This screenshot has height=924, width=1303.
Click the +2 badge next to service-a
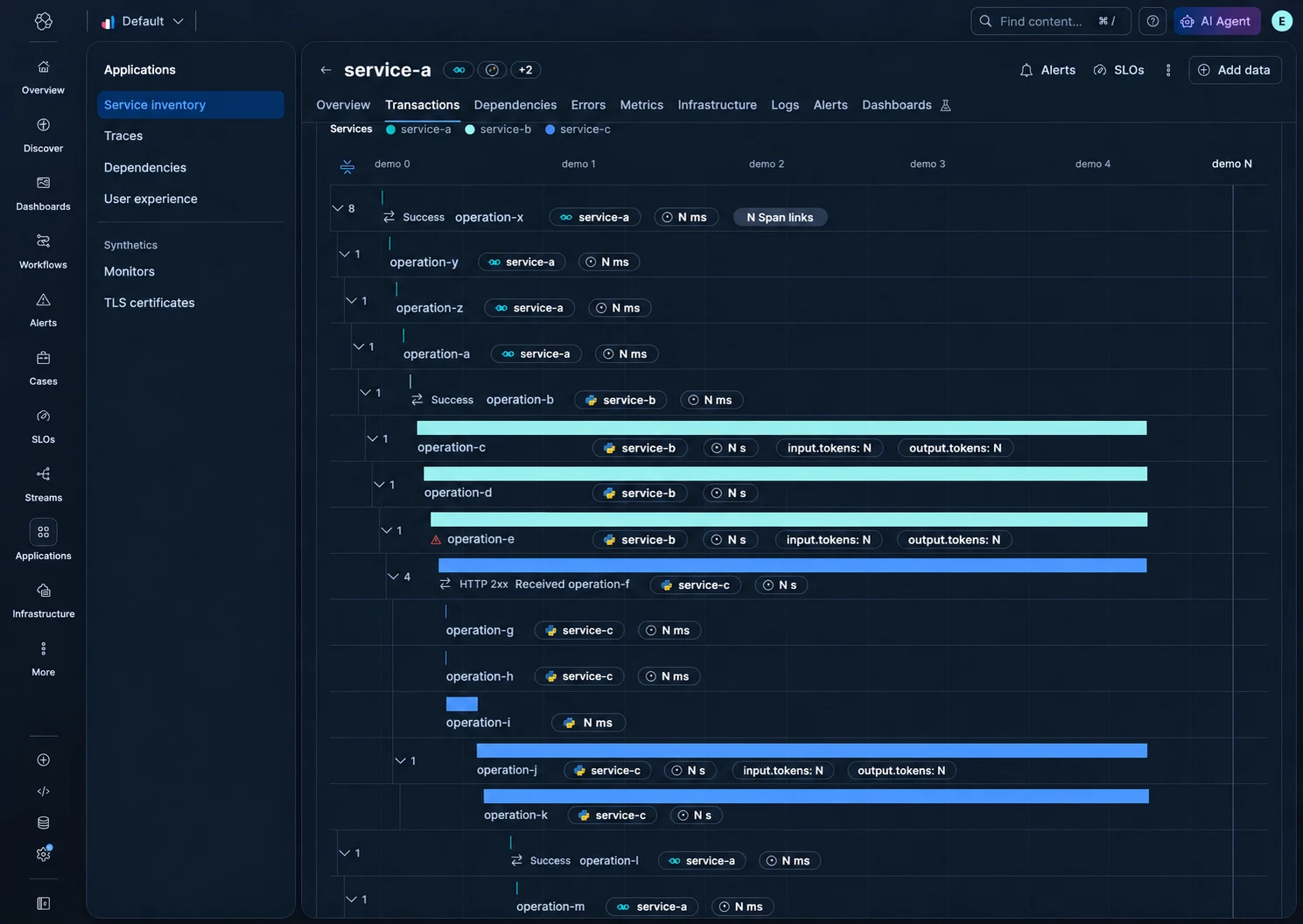point(525,70)
